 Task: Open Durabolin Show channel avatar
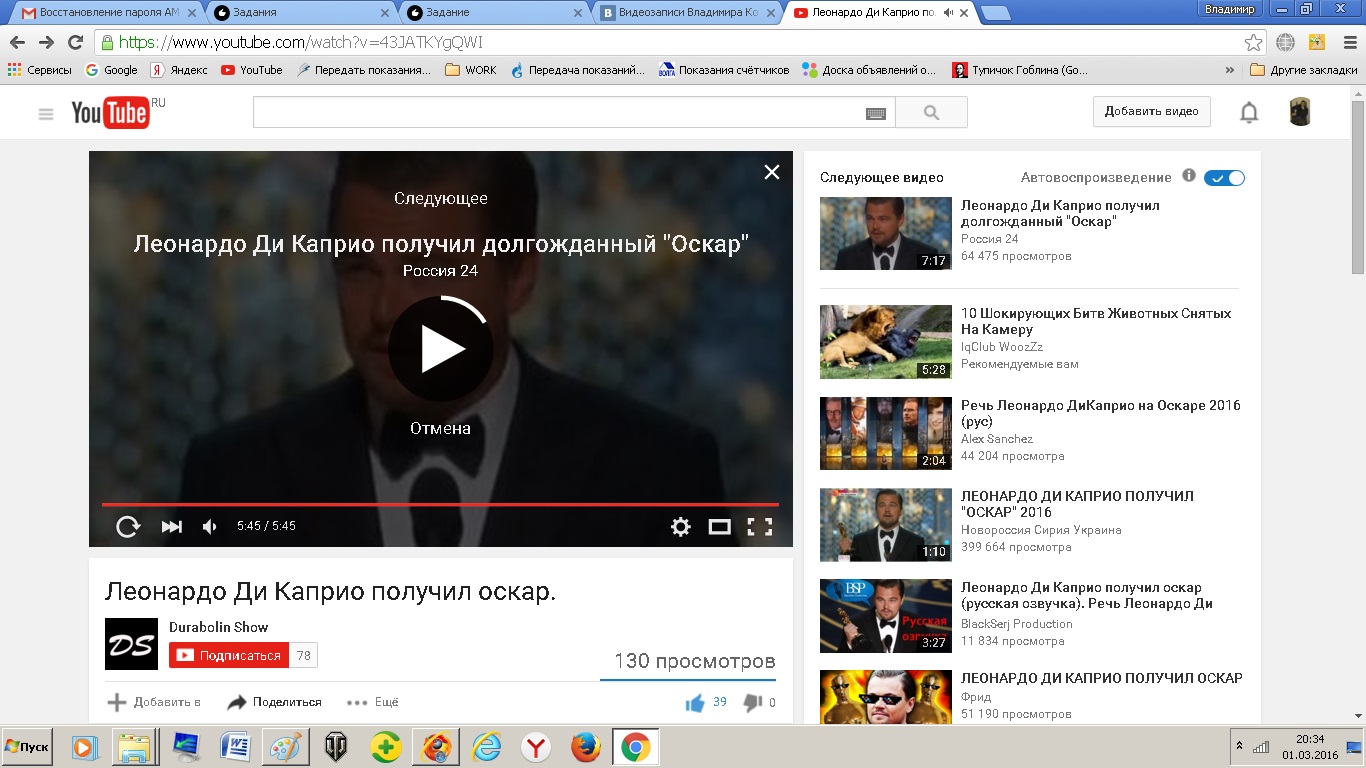(x=132, y=644)
